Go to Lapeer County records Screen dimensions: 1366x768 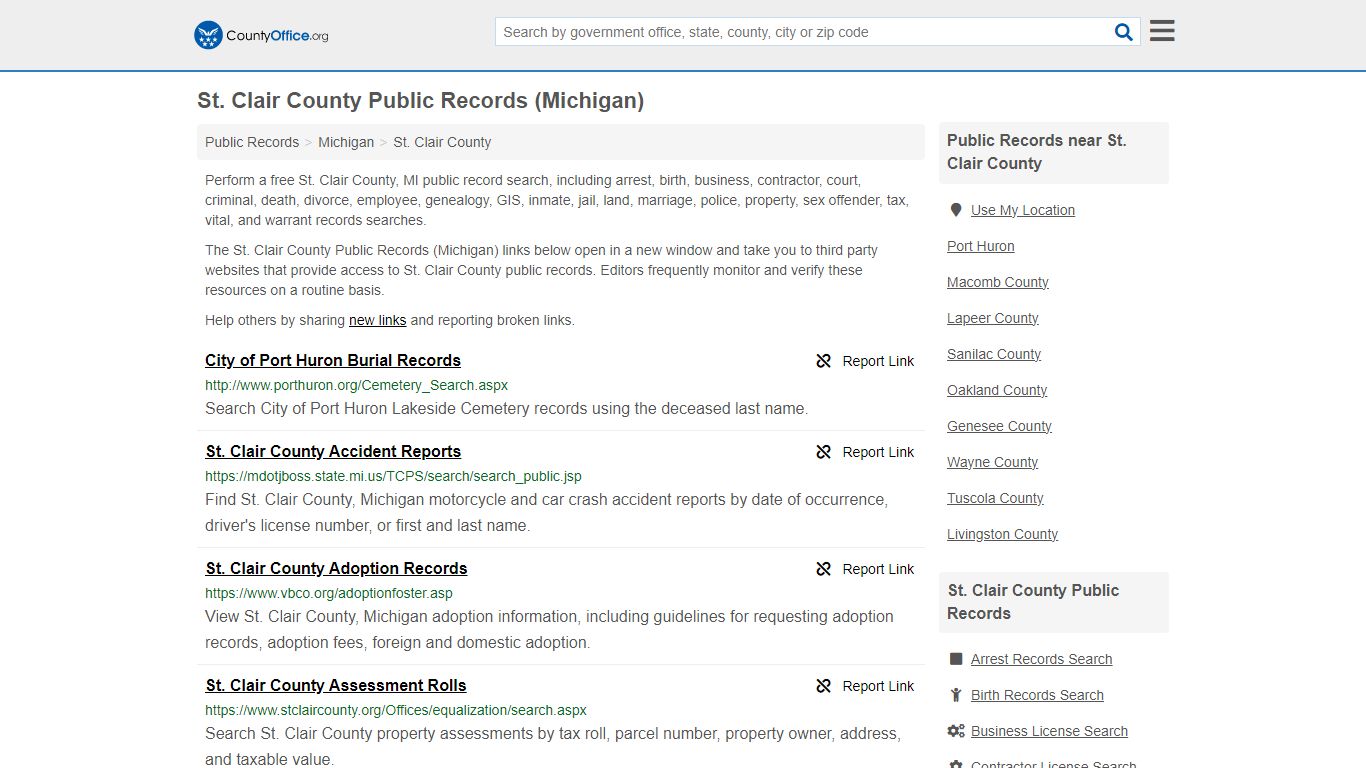[x=993, y=318]
